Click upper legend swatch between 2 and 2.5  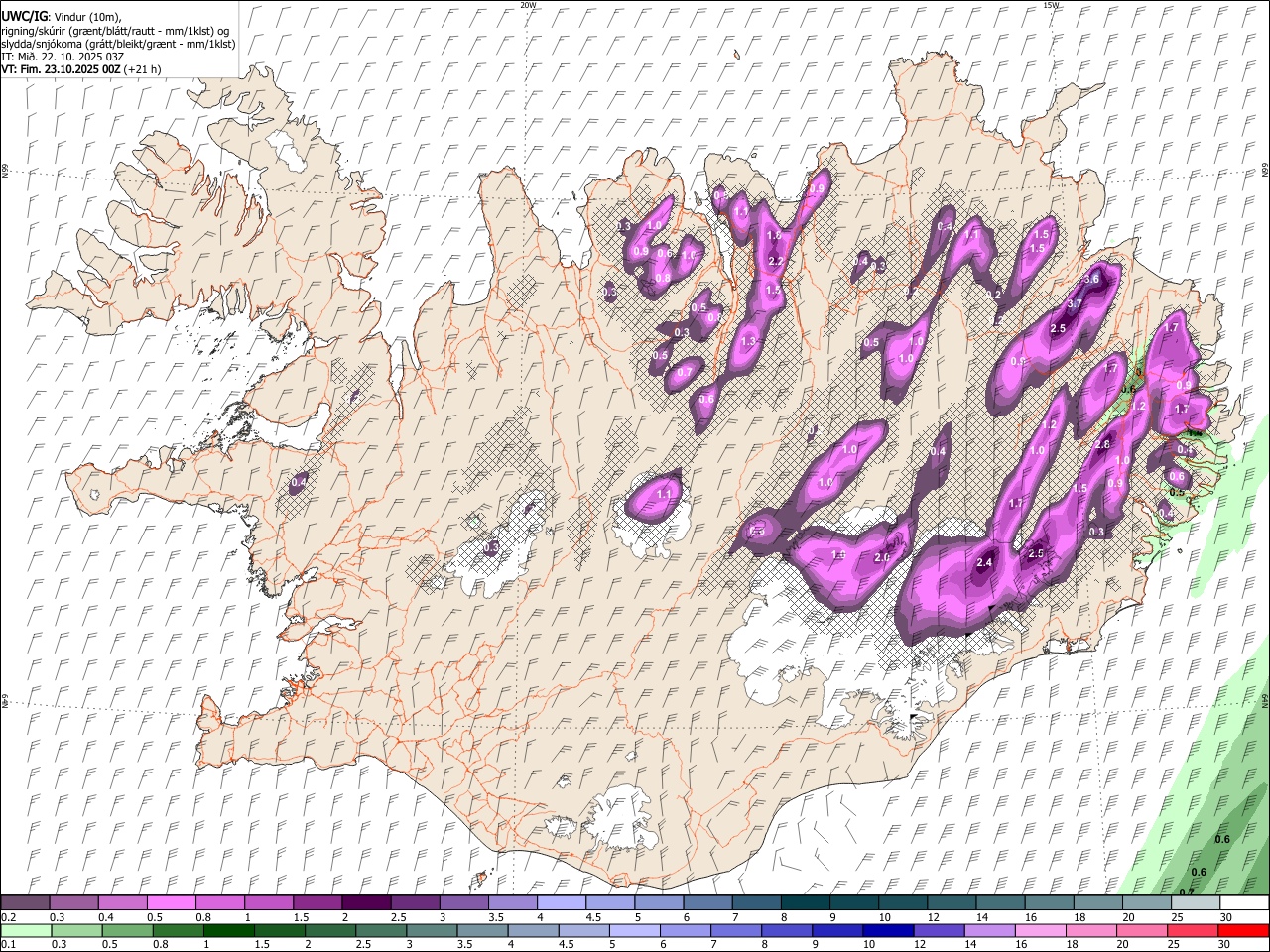click(x=365, y=902)
